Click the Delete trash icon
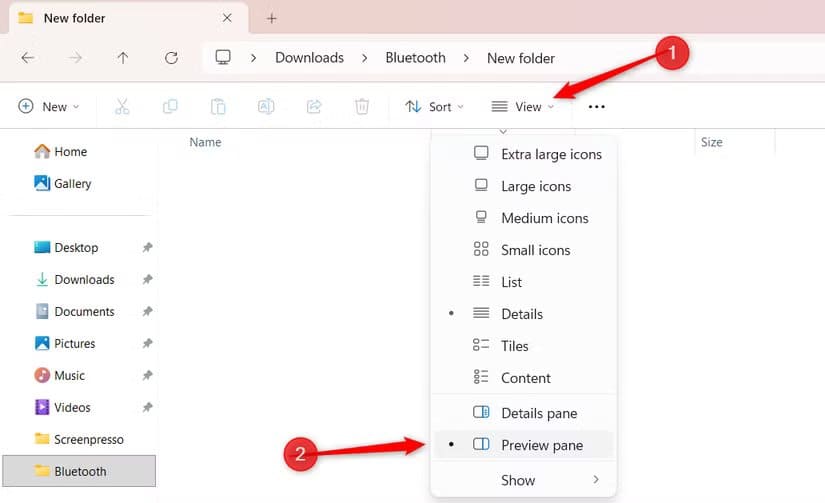The image size is (825, 503). point(362,107)
